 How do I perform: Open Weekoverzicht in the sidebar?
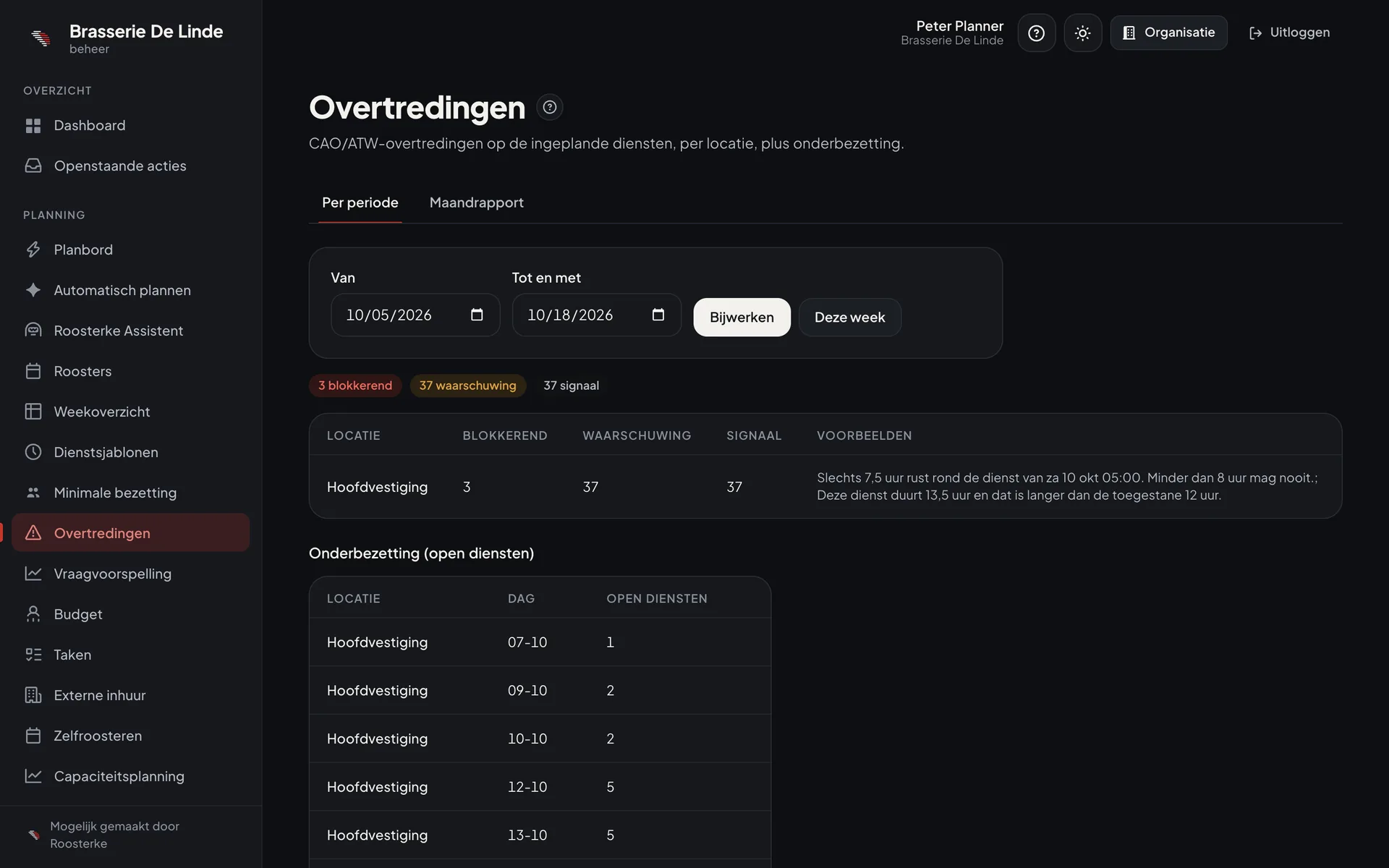(131, 412)
